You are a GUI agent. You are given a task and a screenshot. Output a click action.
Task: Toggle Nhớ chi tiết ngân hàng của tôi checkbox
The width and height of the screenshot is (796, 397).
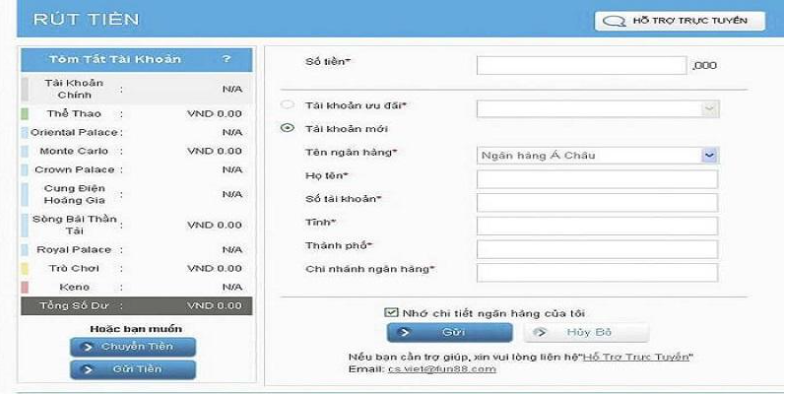pos(390,313)
